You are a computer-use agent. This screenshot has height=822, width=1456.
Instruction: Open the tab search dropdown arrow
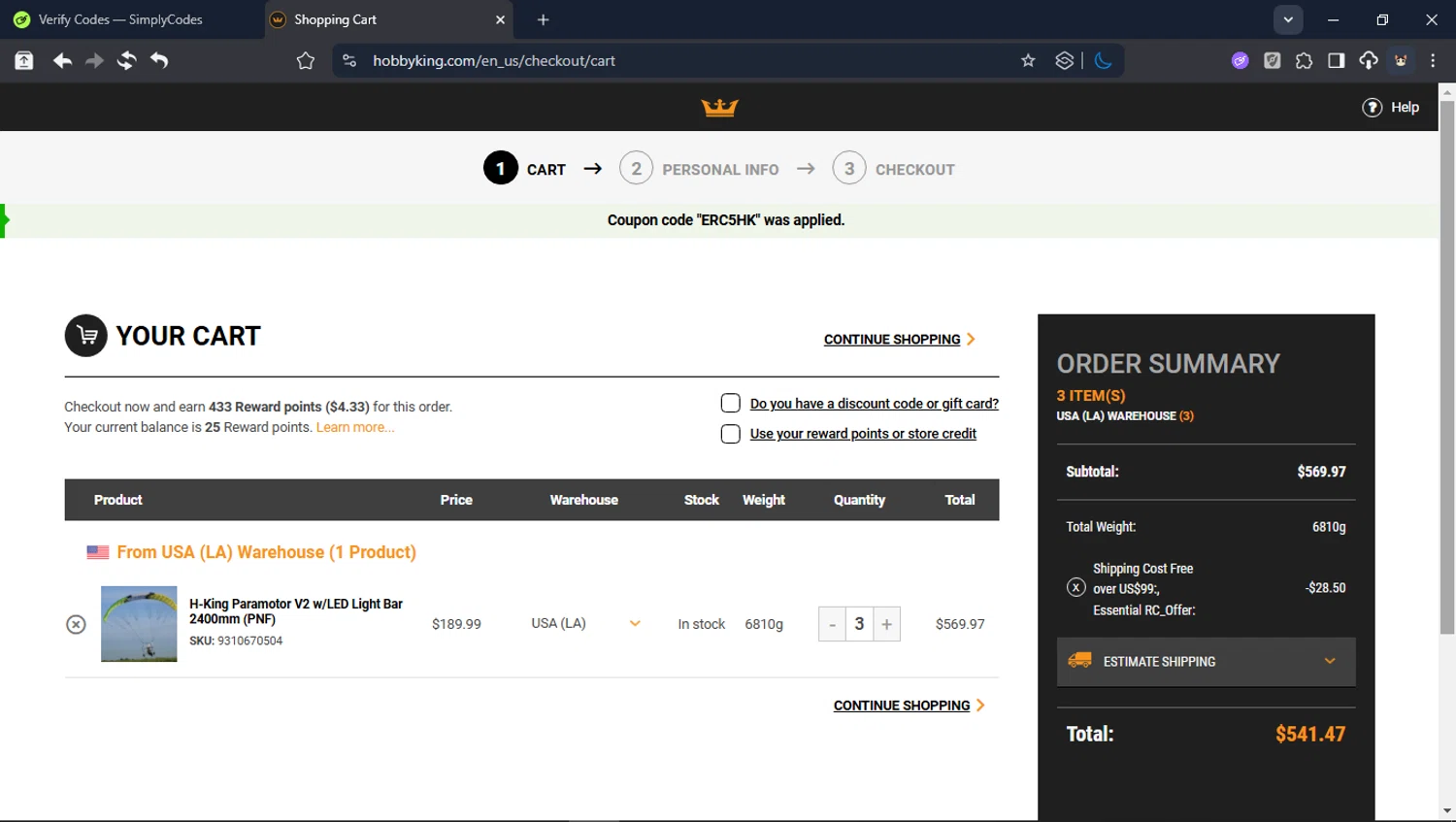click(1288, 19)
